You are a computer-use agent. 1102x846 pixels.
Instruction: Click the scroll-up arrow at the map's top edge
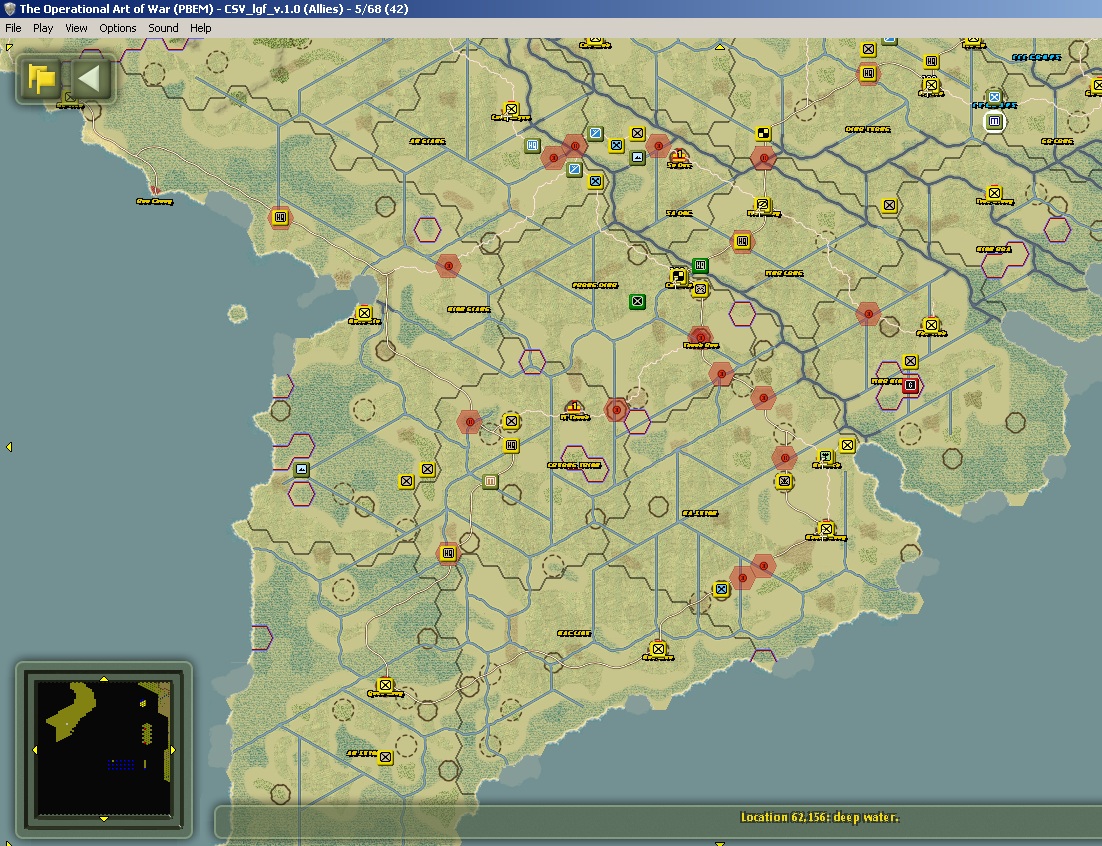point(720,46)
